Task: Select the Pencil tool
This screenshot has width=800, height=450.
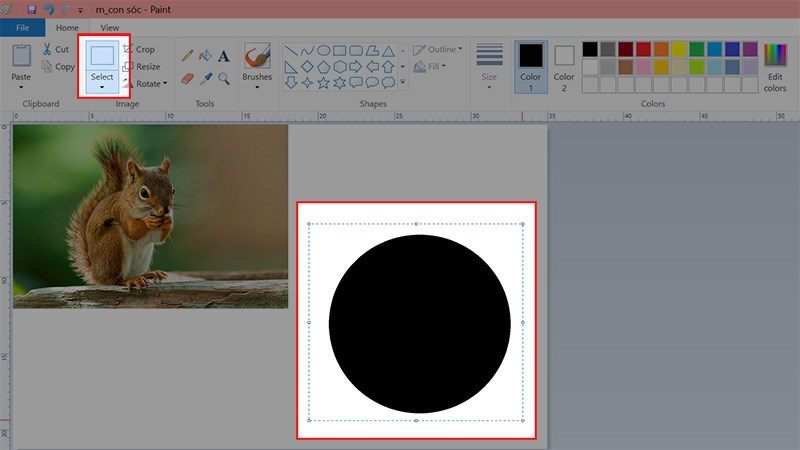Action: pos(187,56)
